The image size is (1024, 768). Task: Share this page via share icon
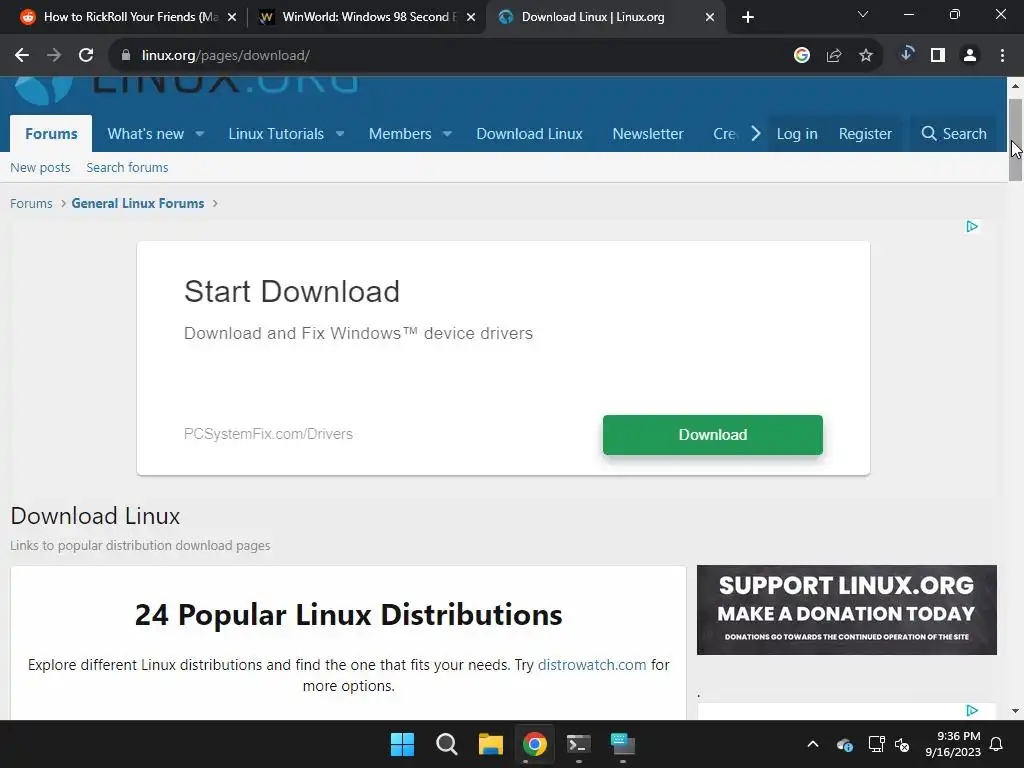point(834,56)
